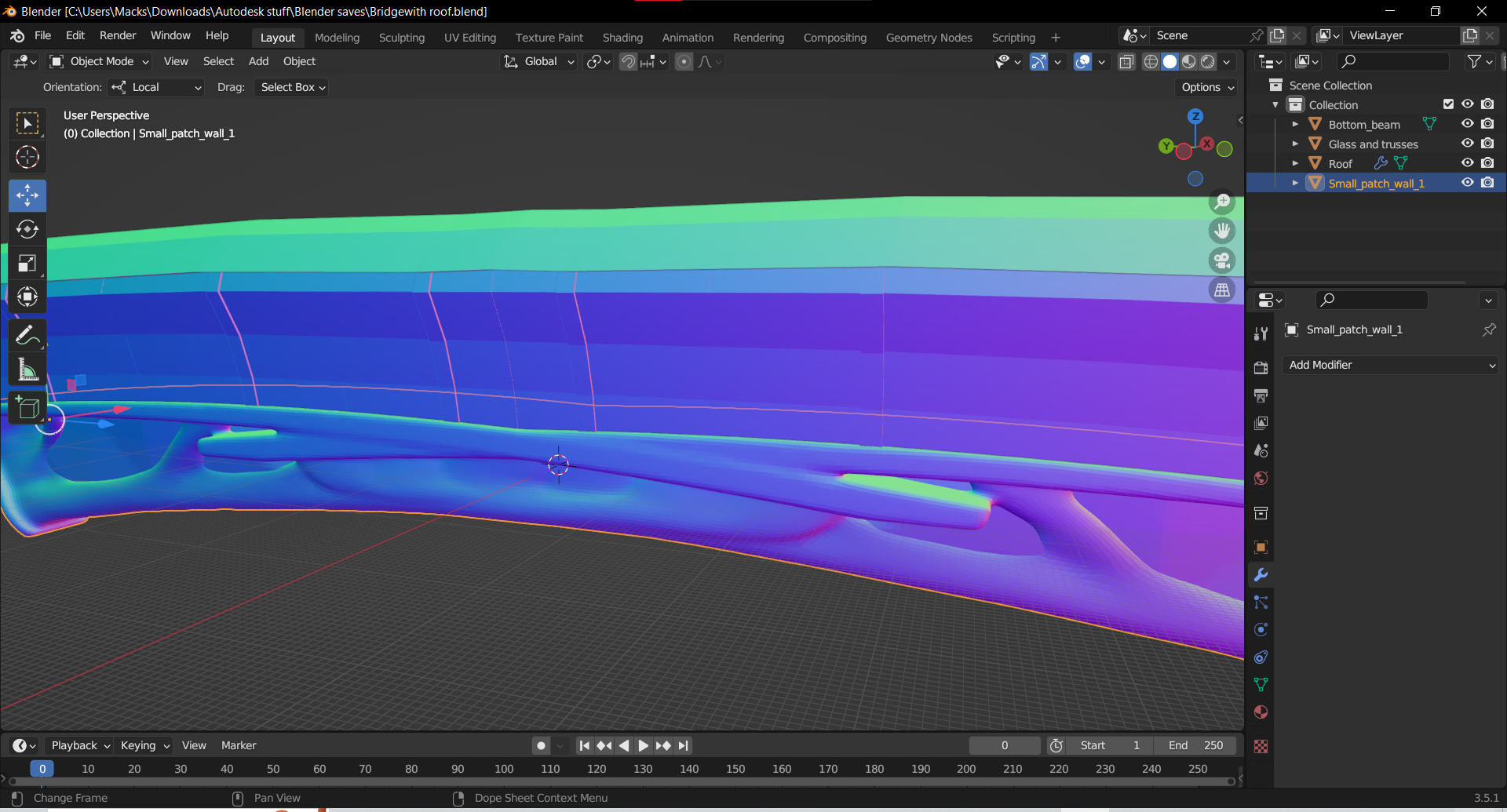1507x812 pixels.
Task: Open the Render properties tab
Action: pos(1261,368)
